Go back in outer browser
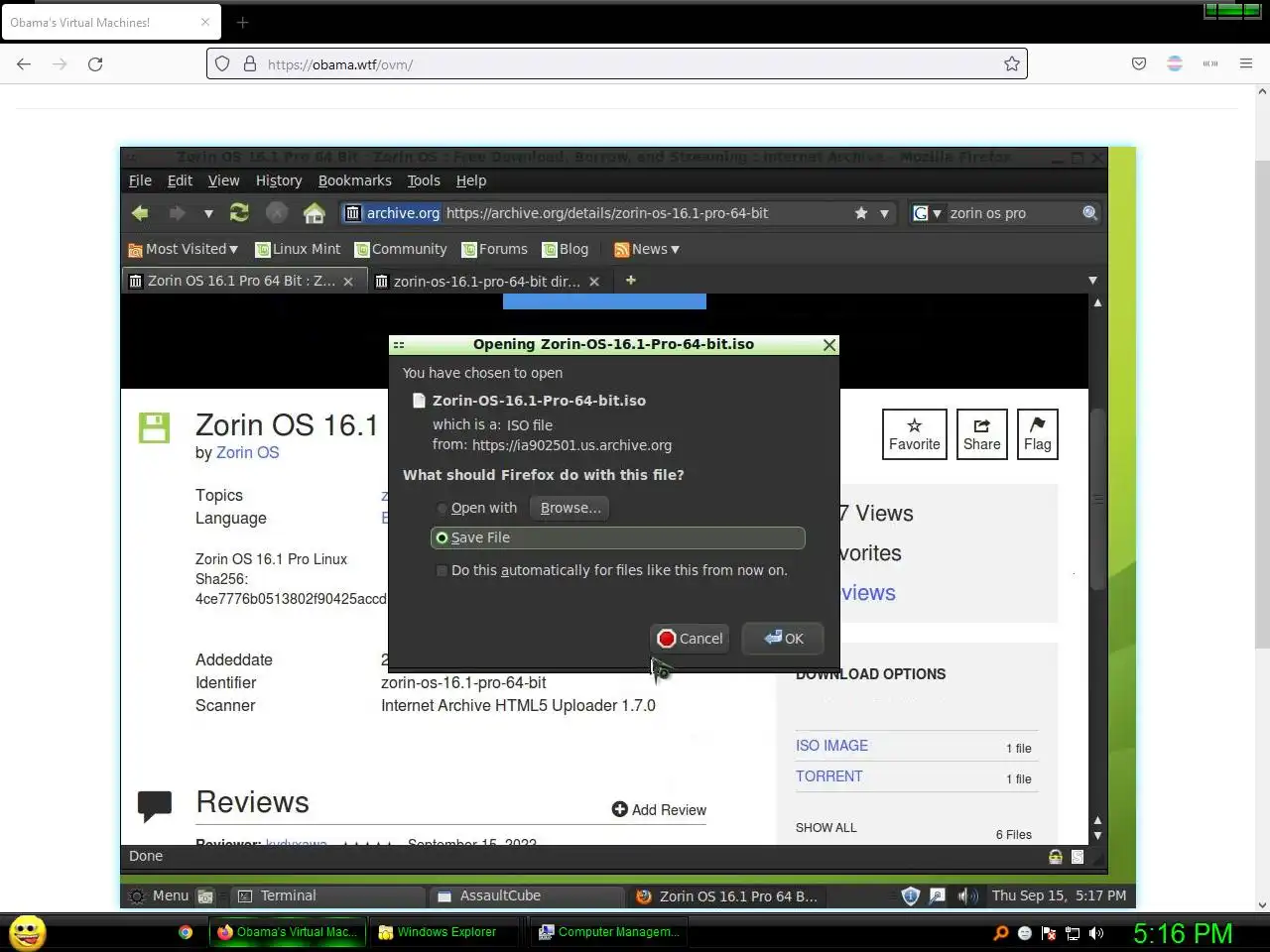The width and height of the screenshot is (1270, 952). click(24, 63)
